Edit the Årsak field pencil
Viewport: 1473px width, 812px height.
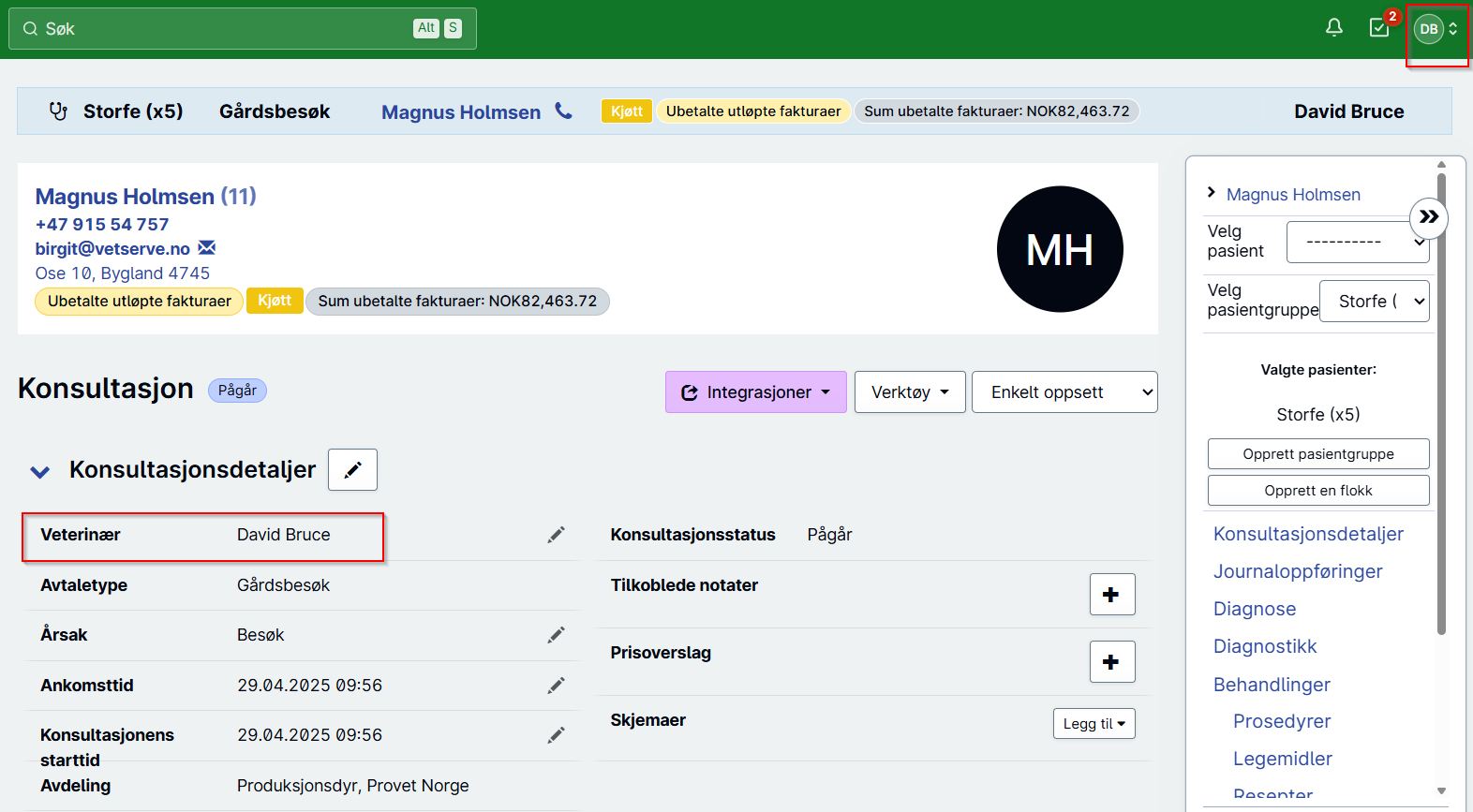[x=556, y=635]
